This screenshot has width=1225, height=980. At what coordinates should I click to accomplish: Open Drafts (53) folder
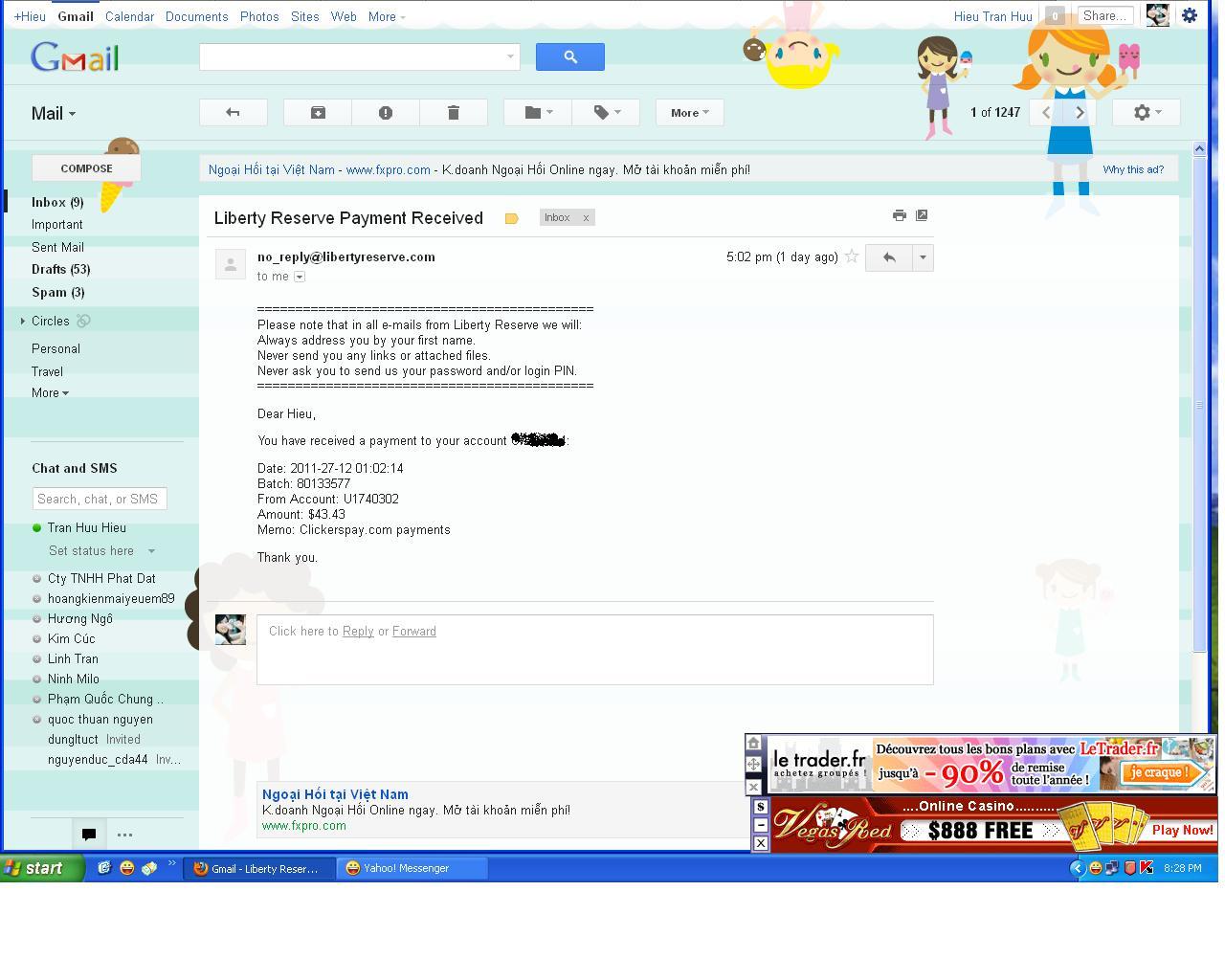pos(60,269)
